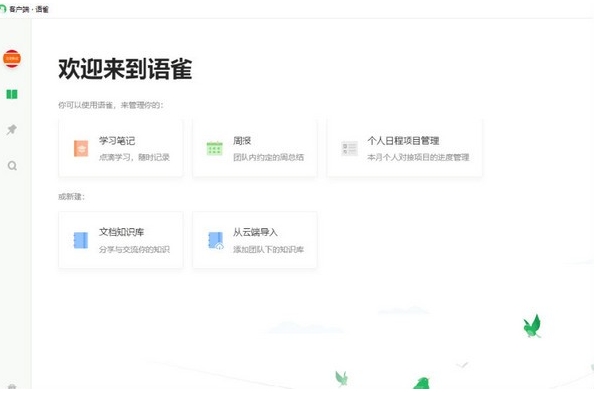The image size is (598, 395).
Task: Click the 从云端导入 cloud notebook icon
Action: [215, 240]
